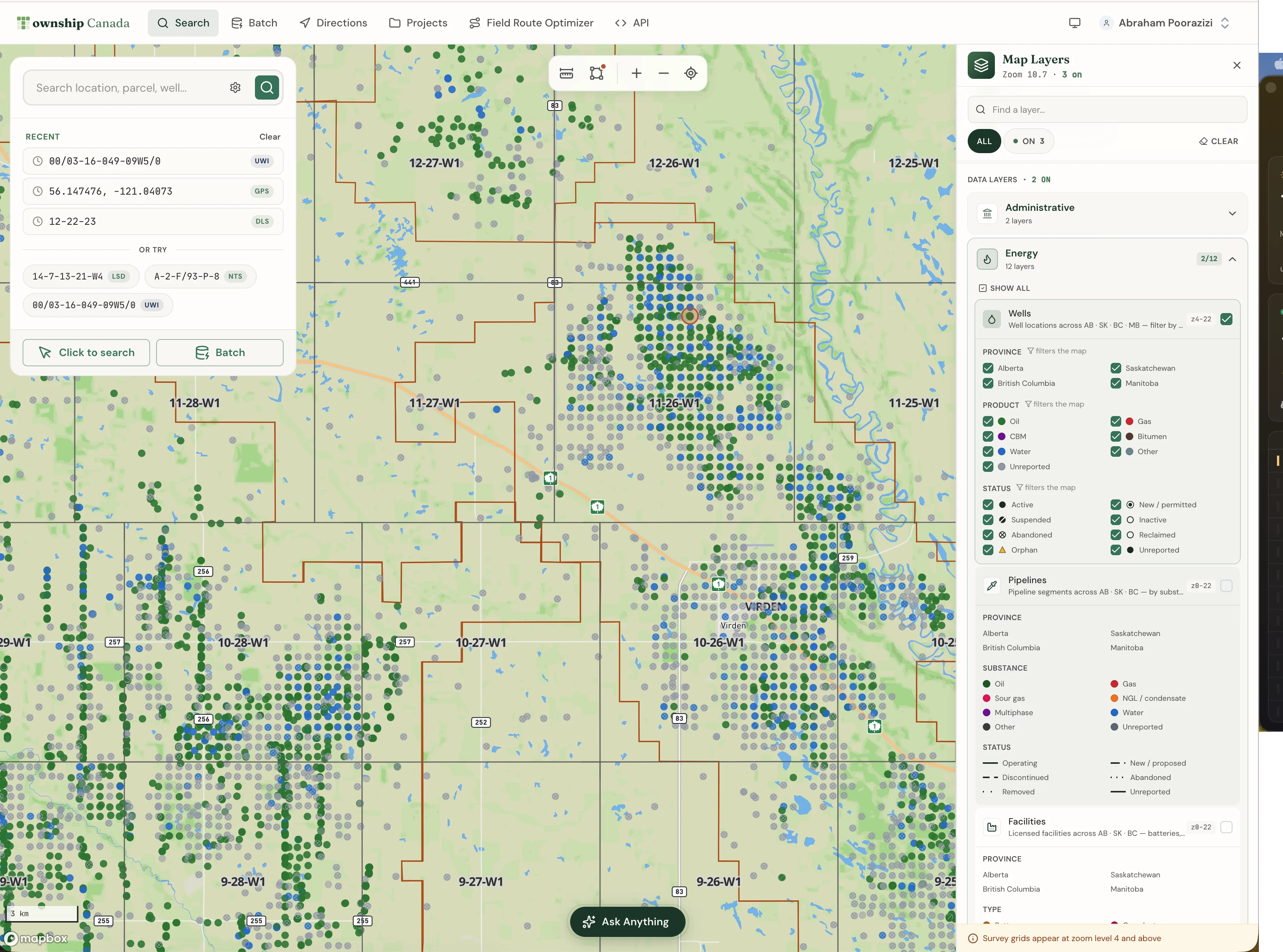Uncheck the Alberta province filter
1283x952 pixels.
pos(988,368)
